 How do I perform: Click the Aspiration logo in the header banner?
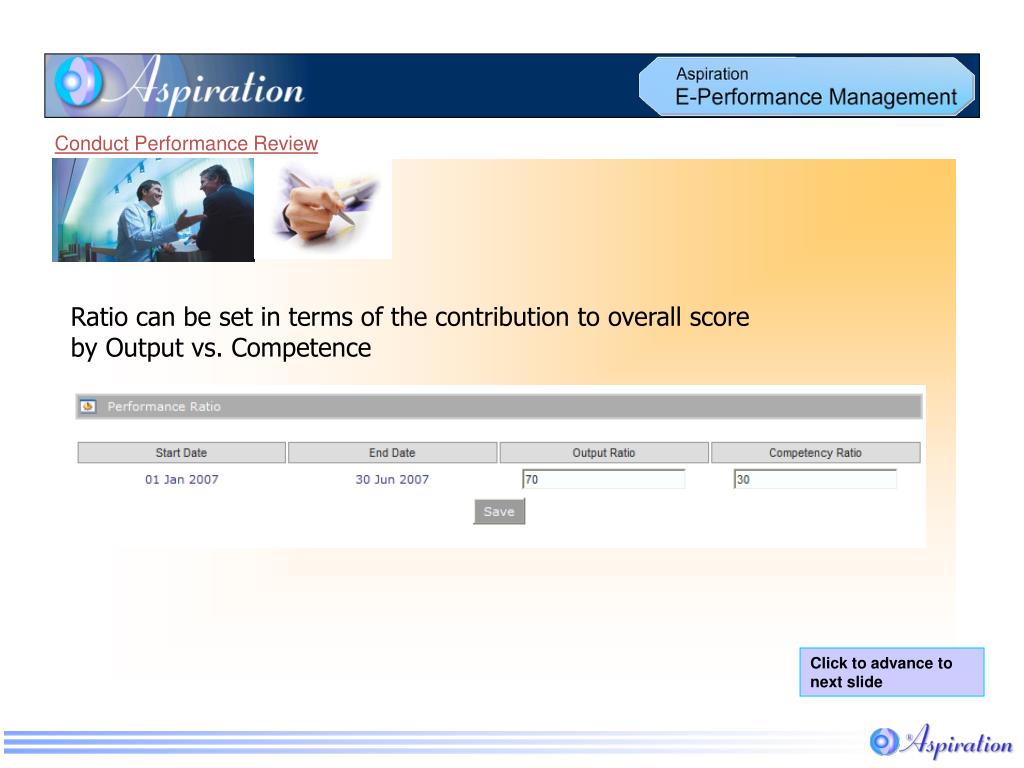click(180, 86)
